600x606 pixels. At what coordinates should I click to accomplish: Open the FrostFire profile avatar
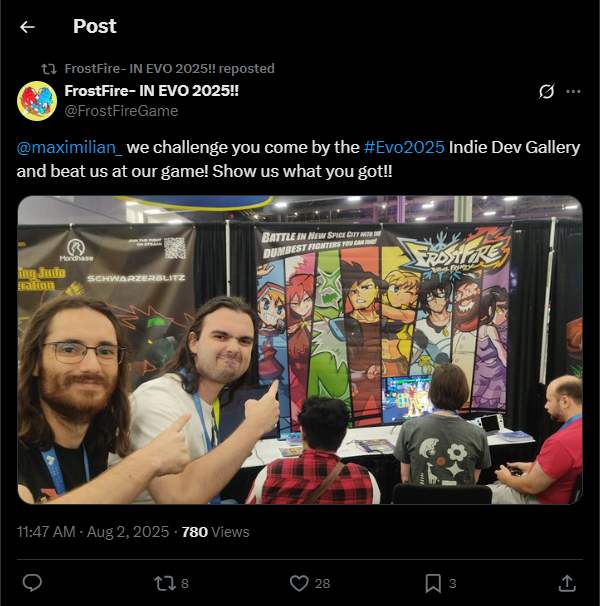pos(37,101)
